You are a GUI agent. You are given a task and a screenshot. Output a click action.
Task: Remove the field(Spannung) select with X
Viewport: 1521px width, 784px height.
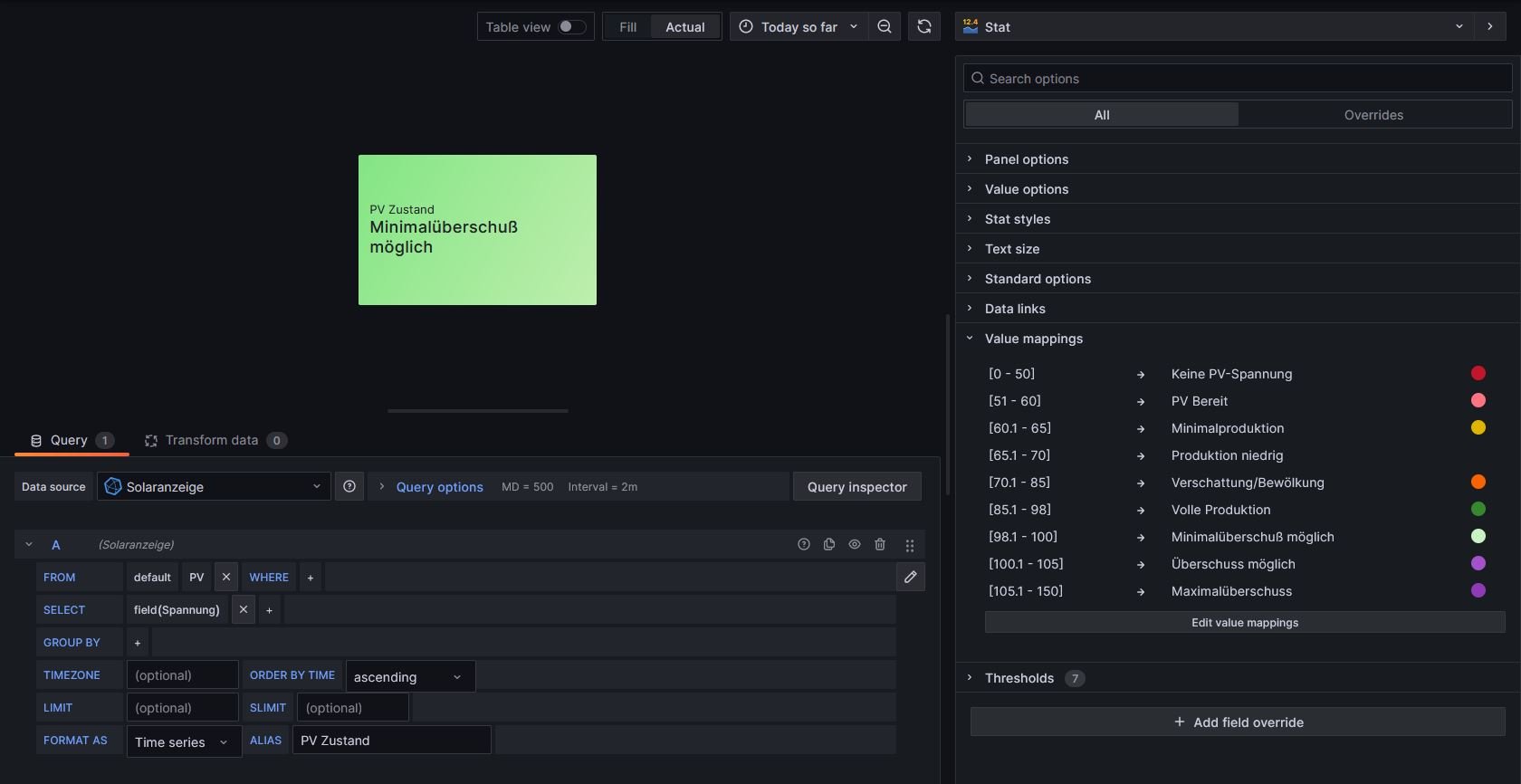point(244,609)
